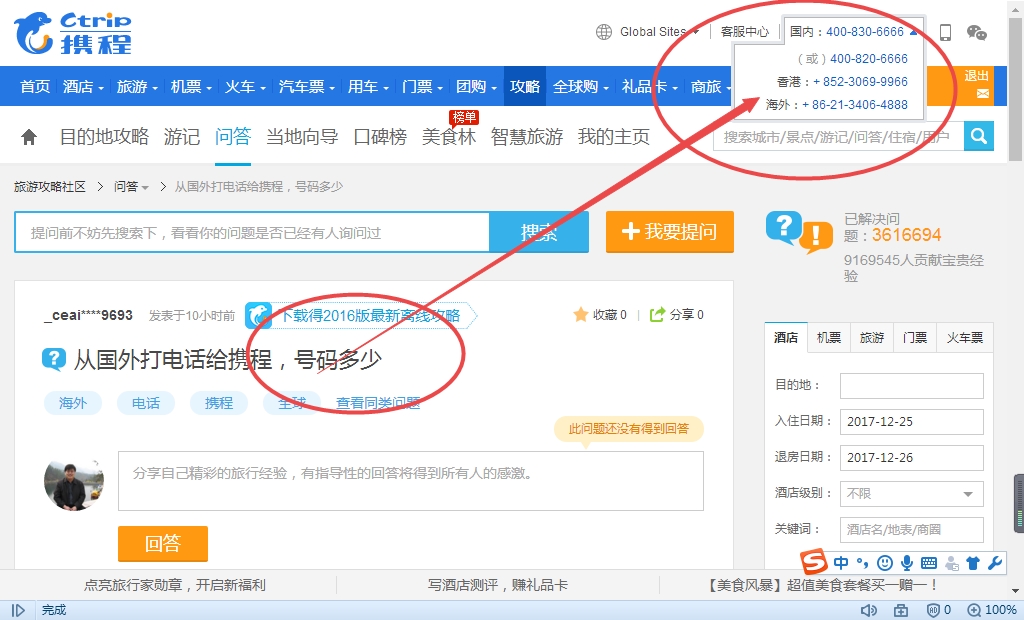The image size is (1024, 620).
Task: Open the 游记 community tab
Action: coord(182,137)
